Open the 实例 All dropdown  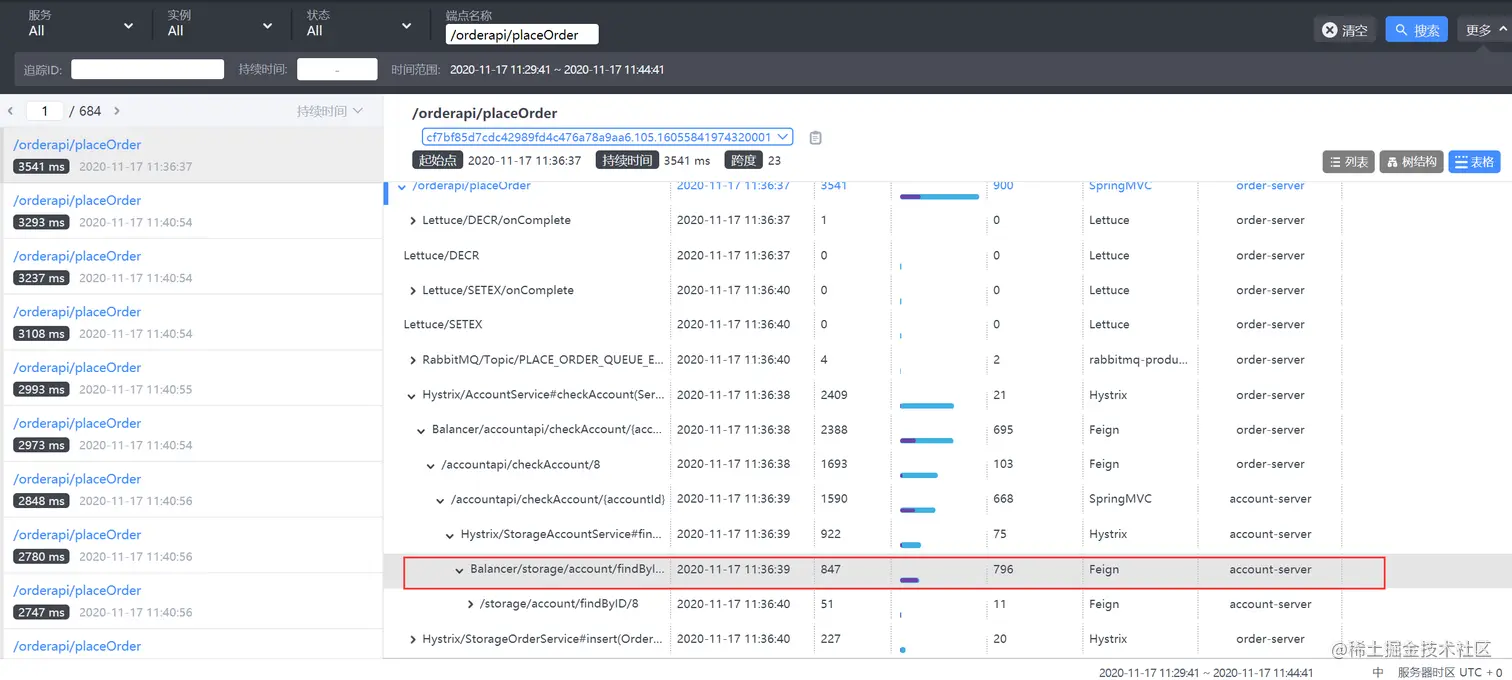click(220, 24)
